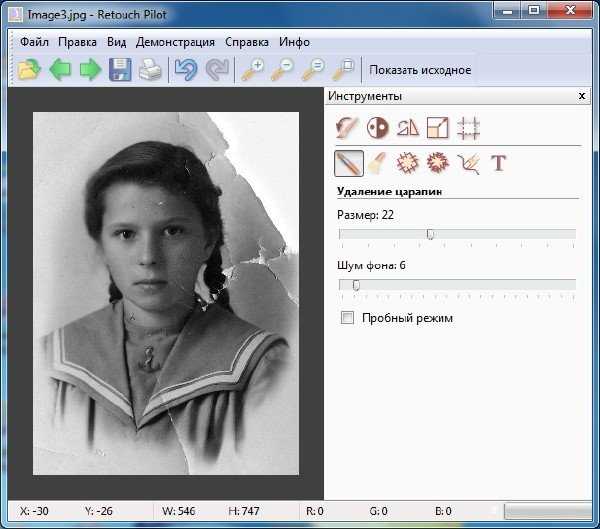Image resolution: width=600 pixels, height=529 pixels.
Task: Go to next image with right green arrow
Action: tap(90, 69)
